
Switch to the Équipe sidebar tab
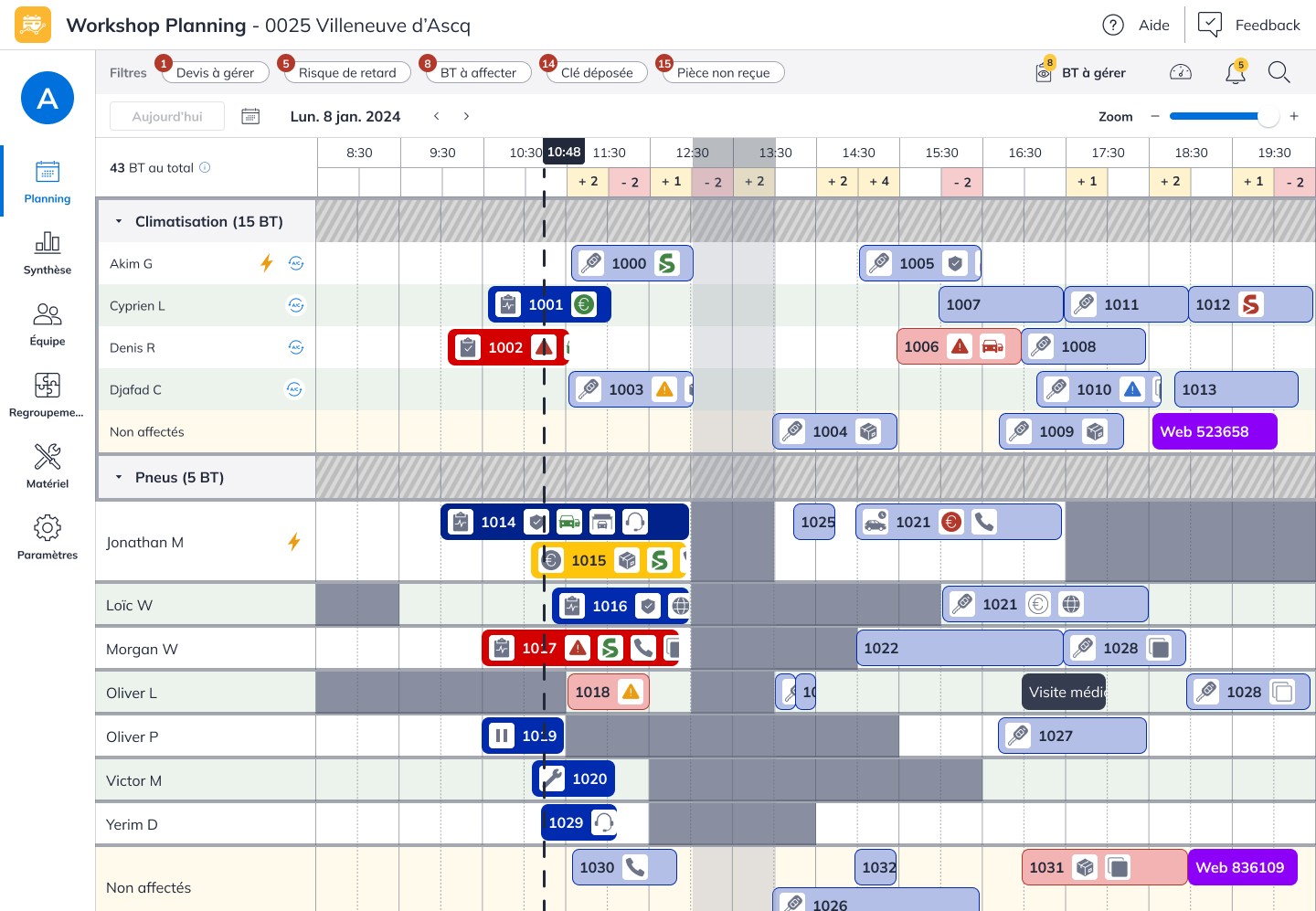(x=48, y=324)
